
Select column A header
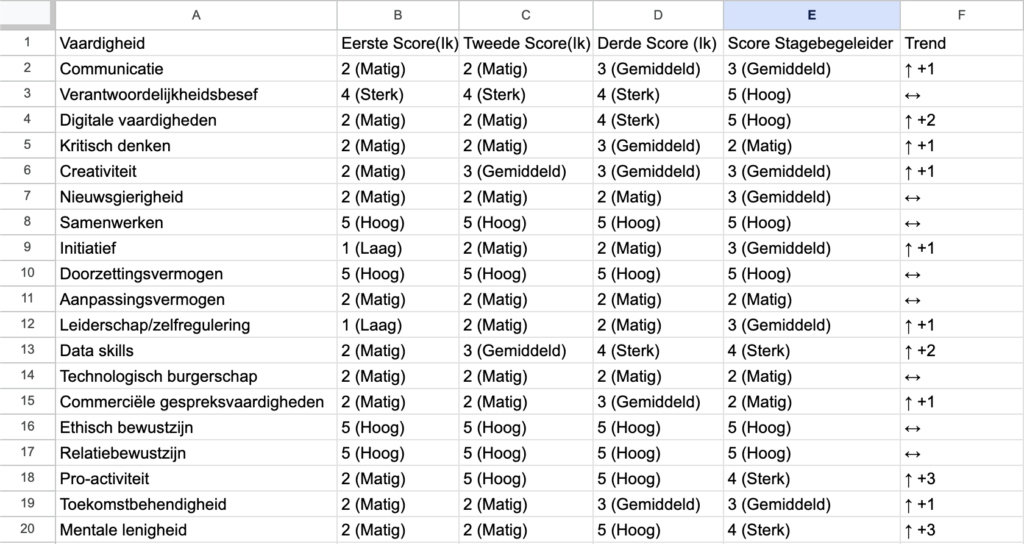pos(196,14)
